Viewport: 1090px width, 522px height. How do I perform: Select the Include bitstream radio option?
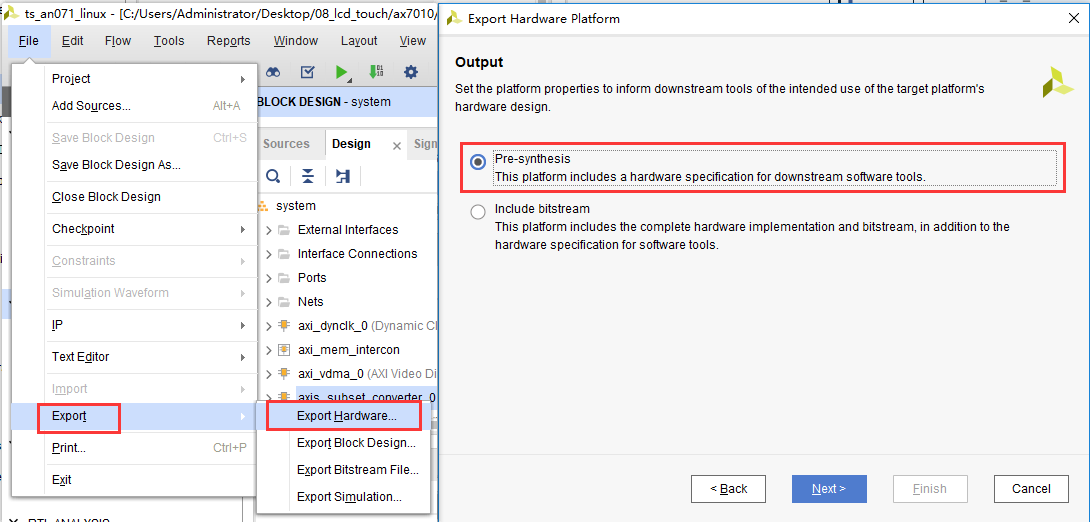click(478, 212)
